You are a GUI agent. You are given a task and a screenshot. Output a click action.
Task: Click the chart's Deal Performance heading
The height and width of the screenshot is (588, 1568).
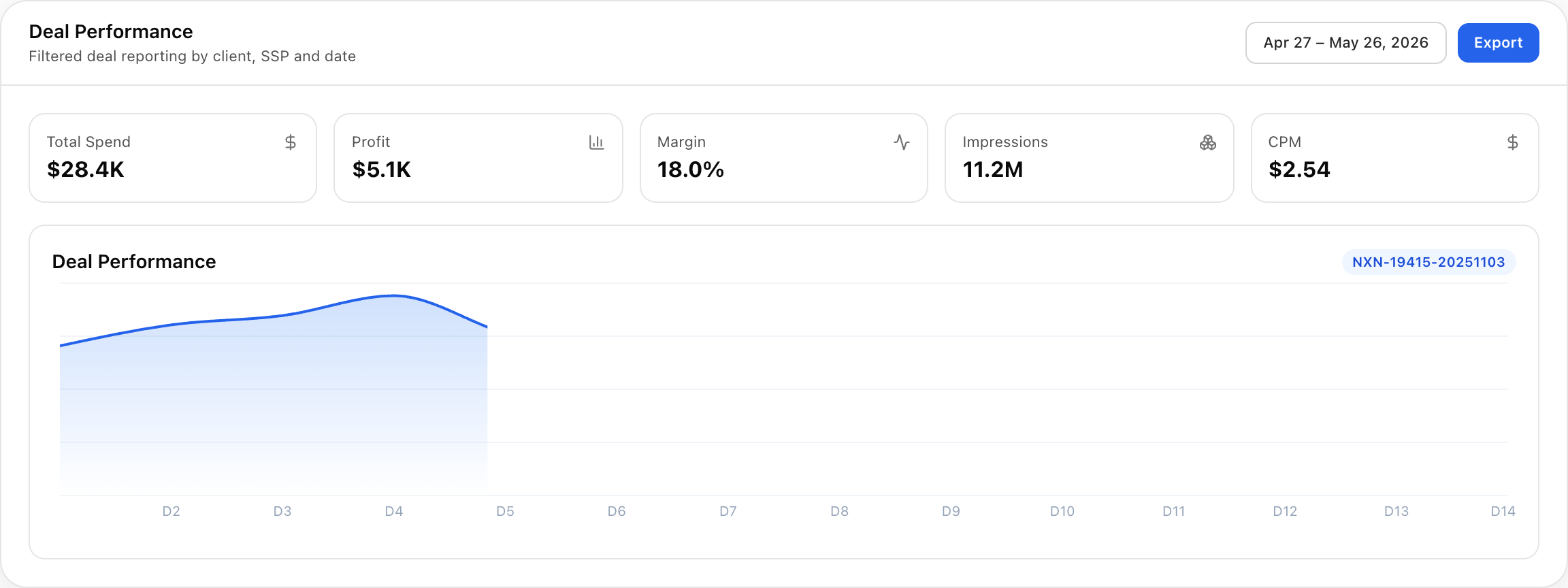(134, 262)
